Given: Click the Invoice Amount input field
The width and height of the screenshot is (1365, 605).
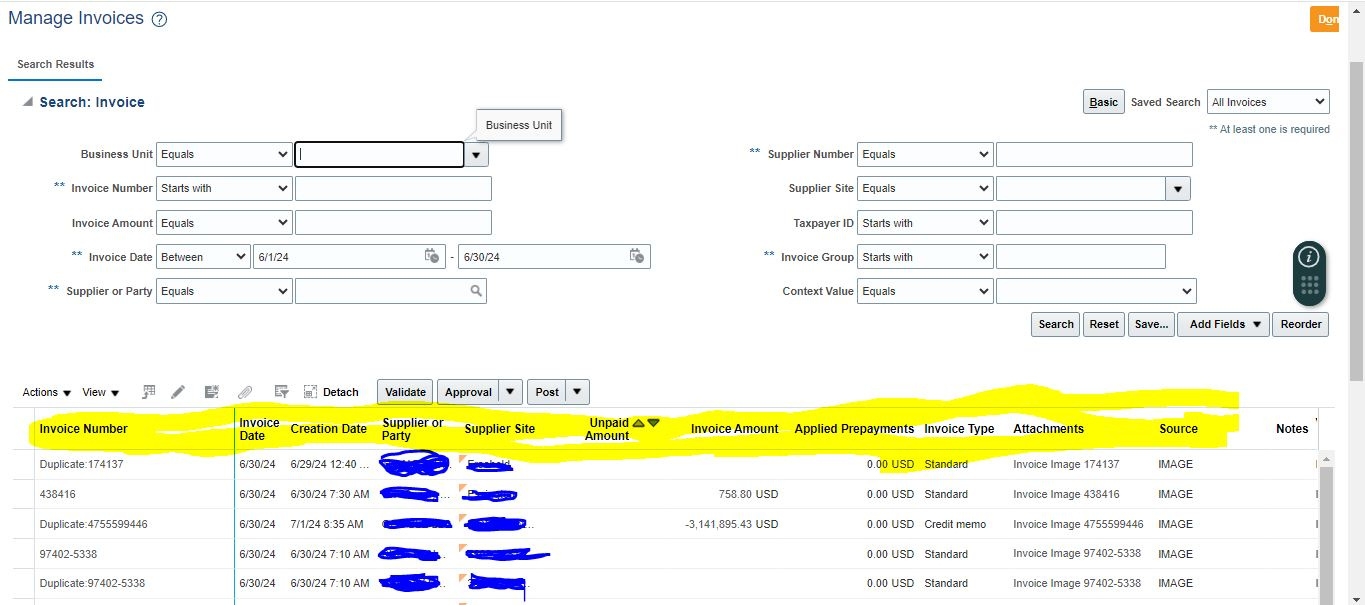Looking at the screenshot, I should pos(393,222).
